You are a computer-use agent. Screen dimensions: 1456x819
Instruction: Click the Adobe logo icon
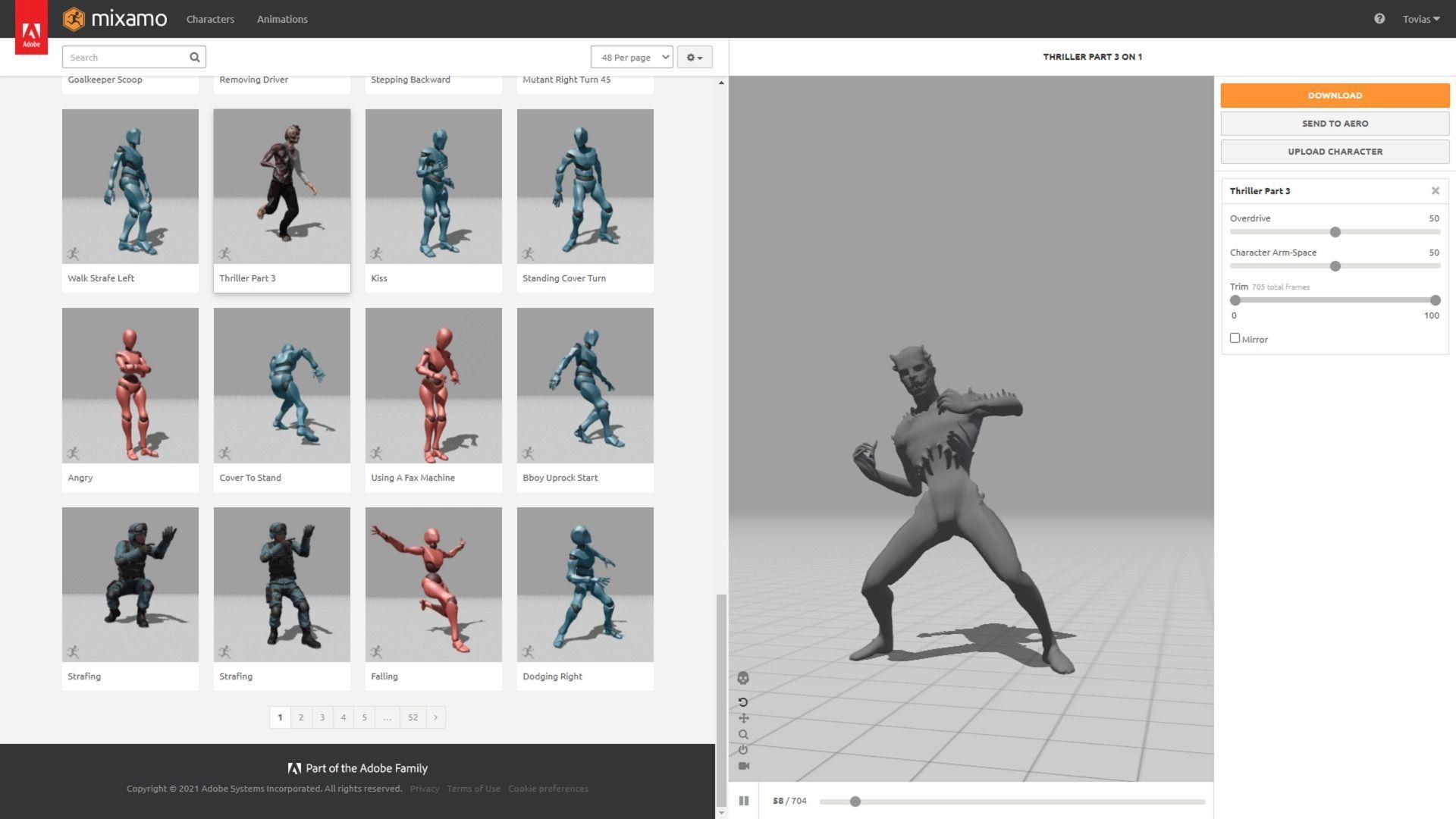click(x=31, y=27)
